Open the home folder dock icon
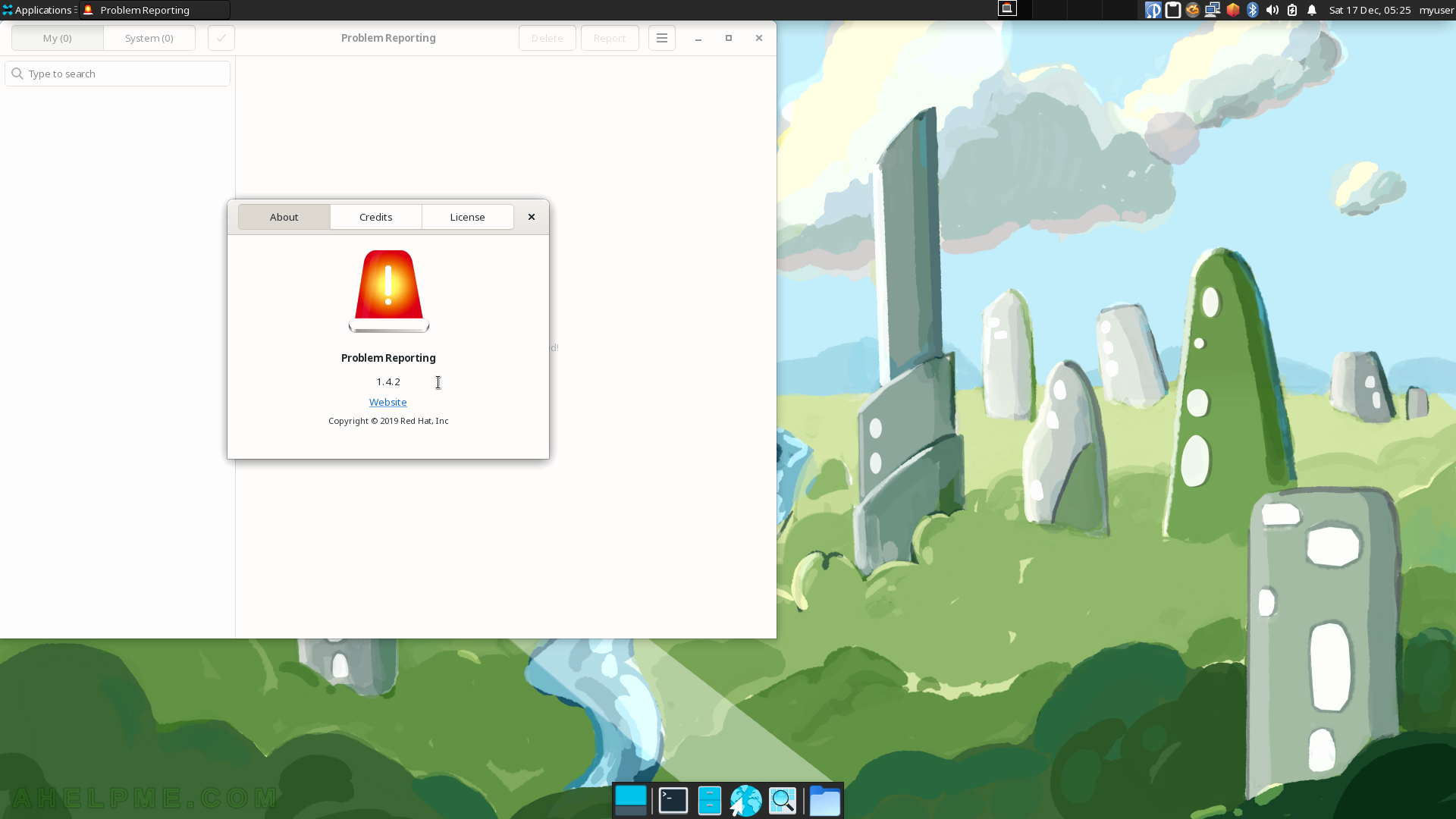This screenshot has width=1456, height=819. [824, 801]
